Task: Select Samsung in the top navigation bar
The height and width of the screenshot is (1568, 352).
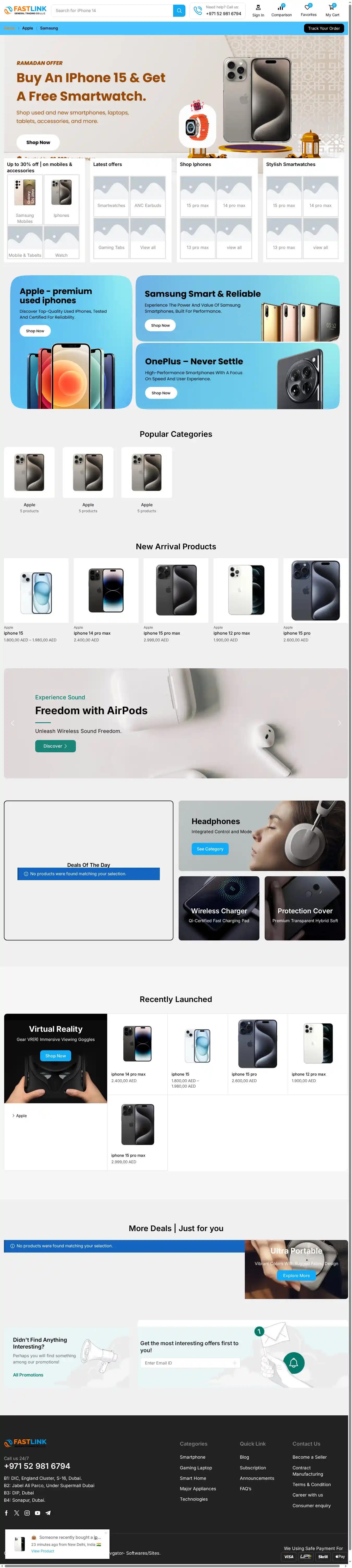Action: 49,28
